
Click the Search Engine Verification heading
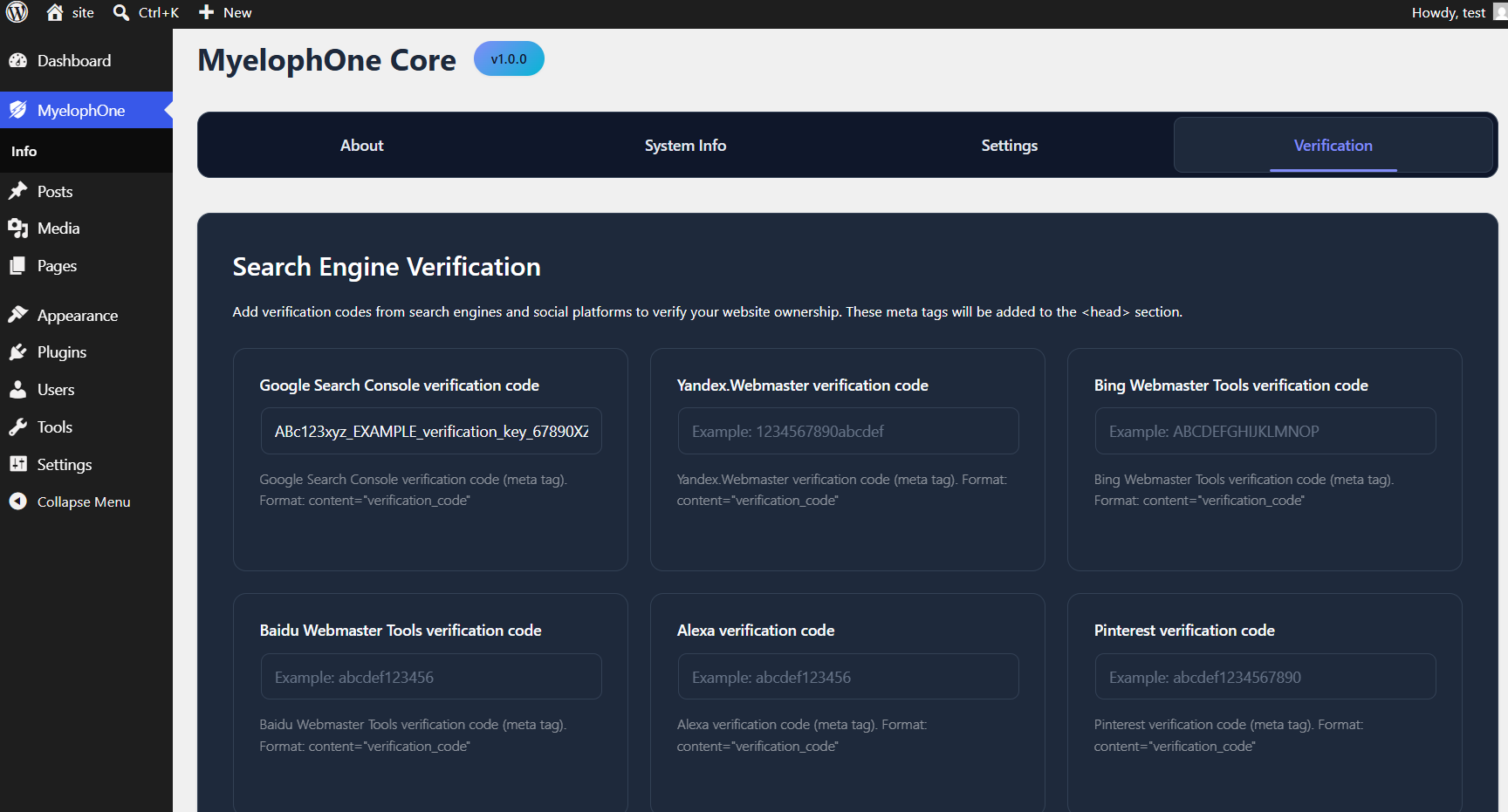(387, 267)
